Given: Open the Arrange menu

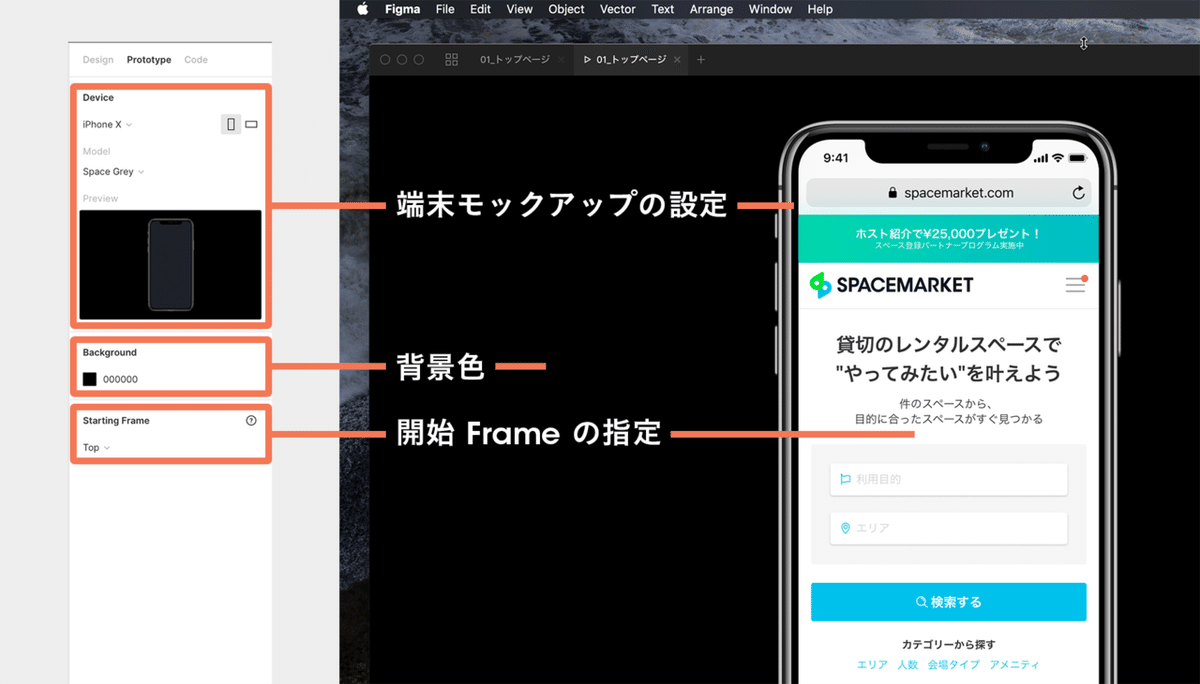Looking at the screenshot, I should coord(712,9).
